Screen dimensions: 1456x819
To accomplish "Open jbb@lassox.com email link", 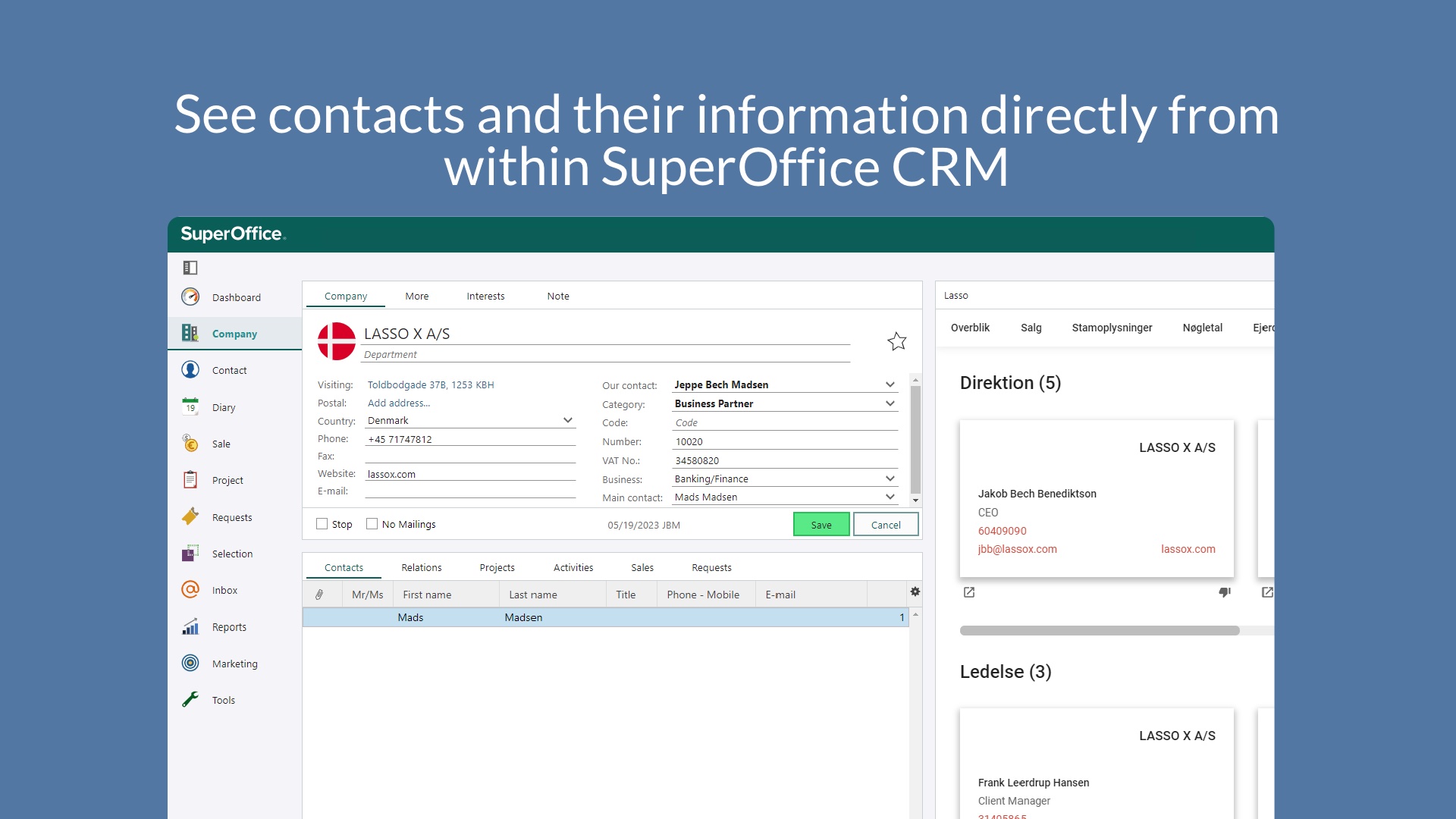I will click(1017, 549).
